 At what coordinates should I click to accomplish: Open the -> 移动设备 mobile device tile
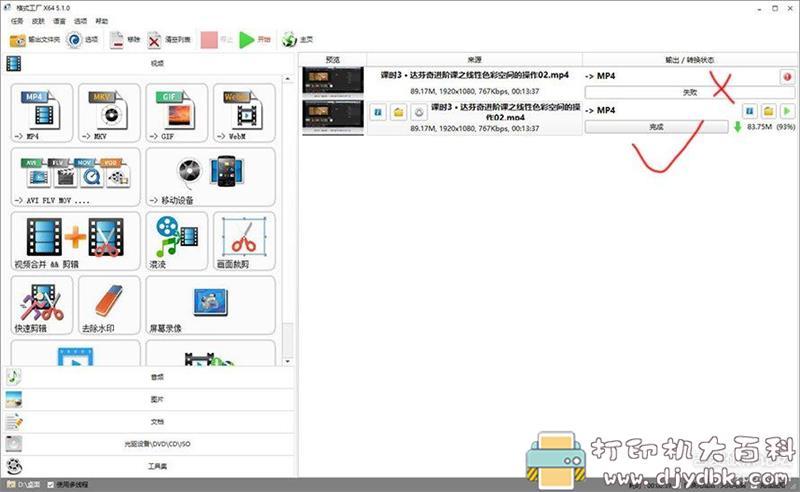(x=210, y=177)
